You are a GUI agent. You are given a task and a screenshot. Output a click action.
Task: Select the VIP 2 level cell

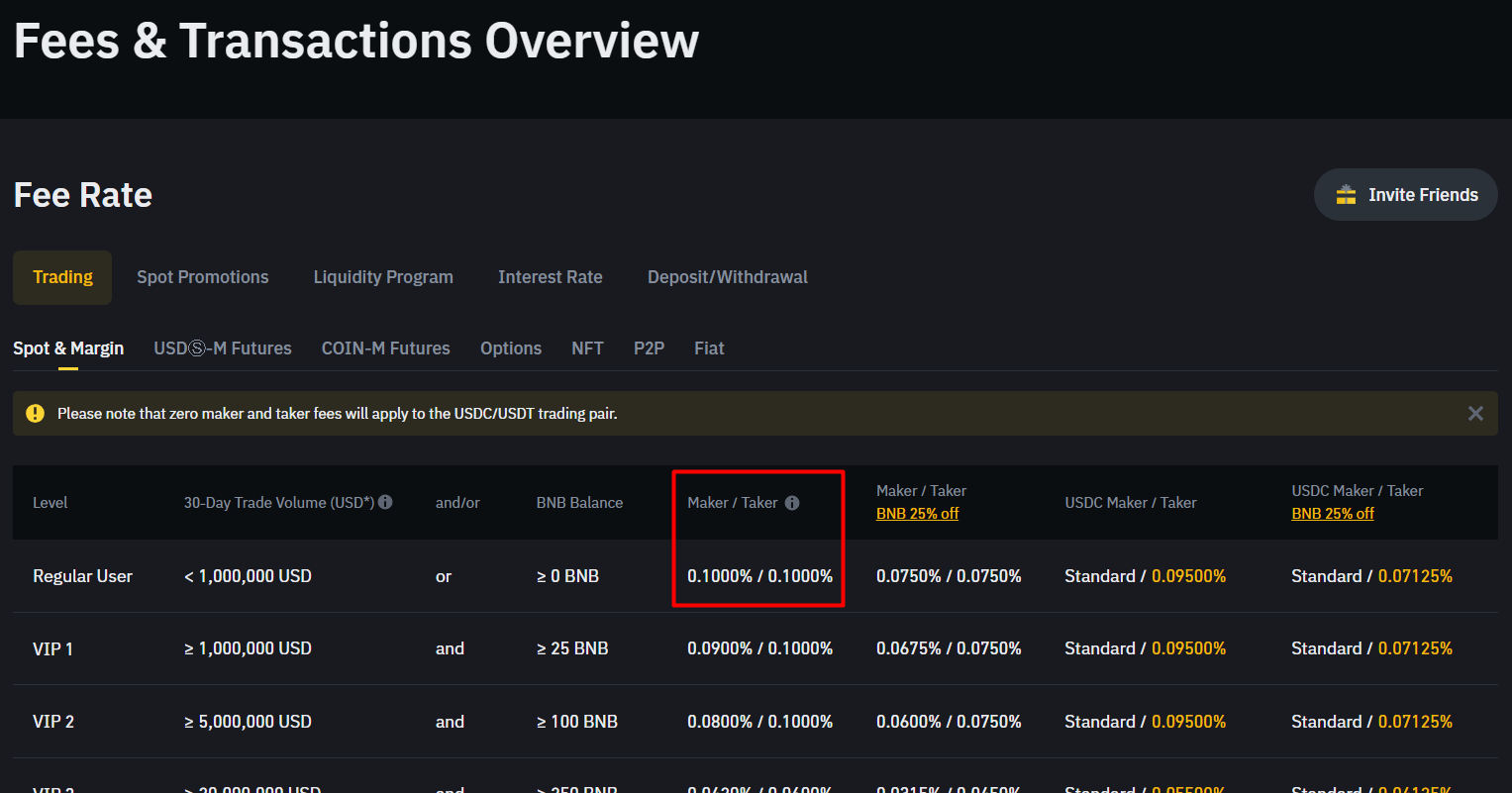pyautogui.click(x=53, y=722)
